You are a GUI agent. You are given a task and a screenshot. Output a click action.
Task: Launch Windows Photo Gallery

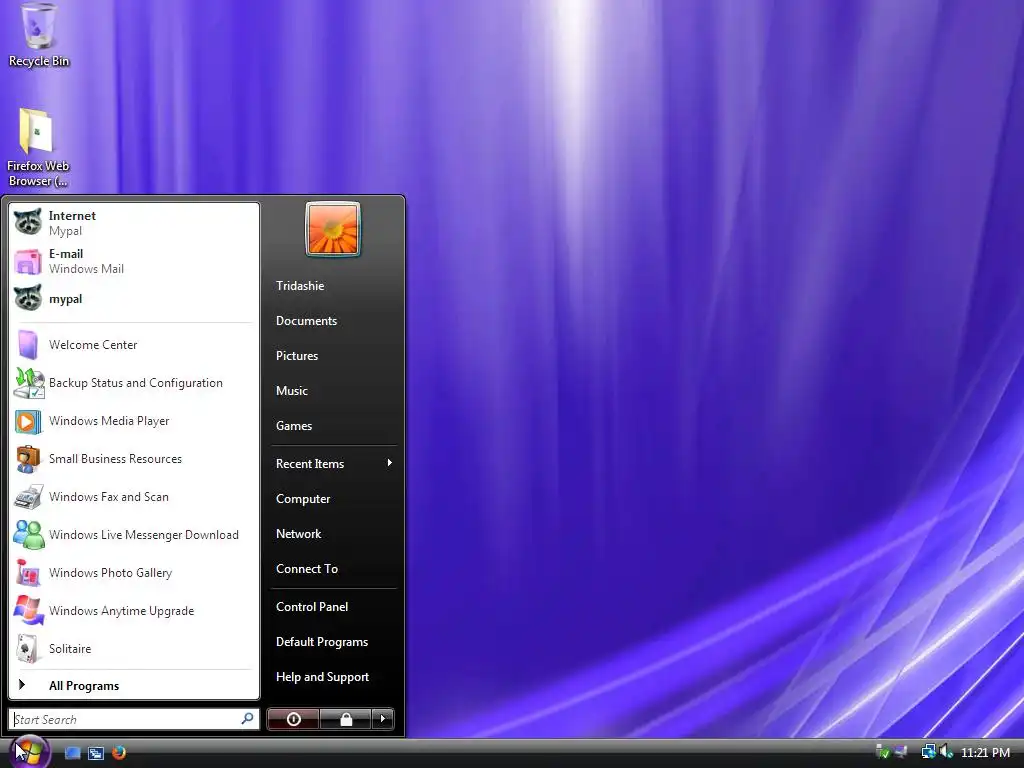point(134,572)
